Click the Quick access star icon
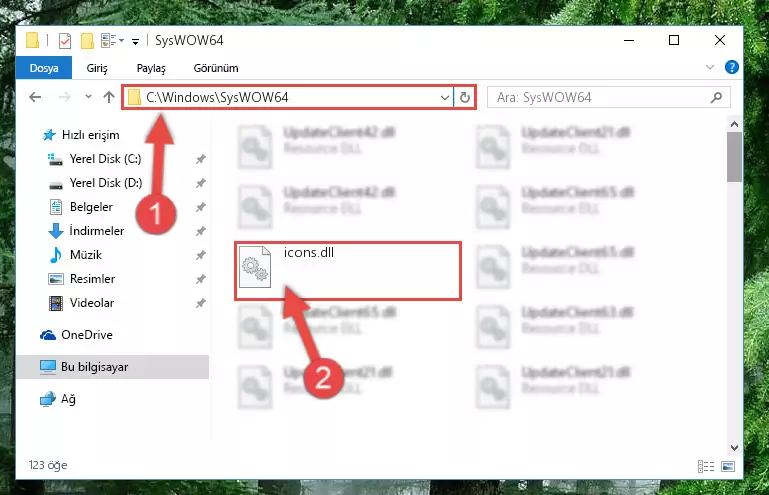The image size is (769, 495). [49, 135]
